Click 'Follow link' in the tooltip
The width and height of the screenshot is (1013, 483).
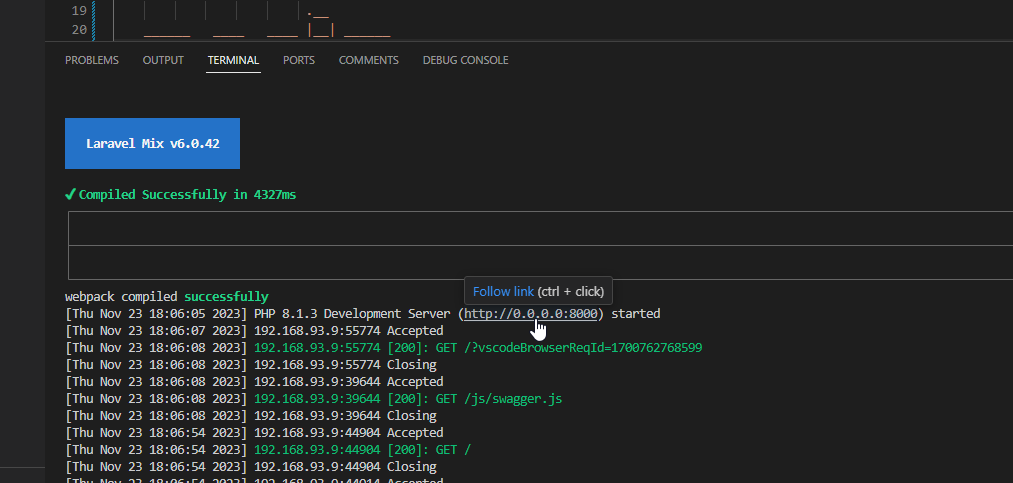[503, 292]
